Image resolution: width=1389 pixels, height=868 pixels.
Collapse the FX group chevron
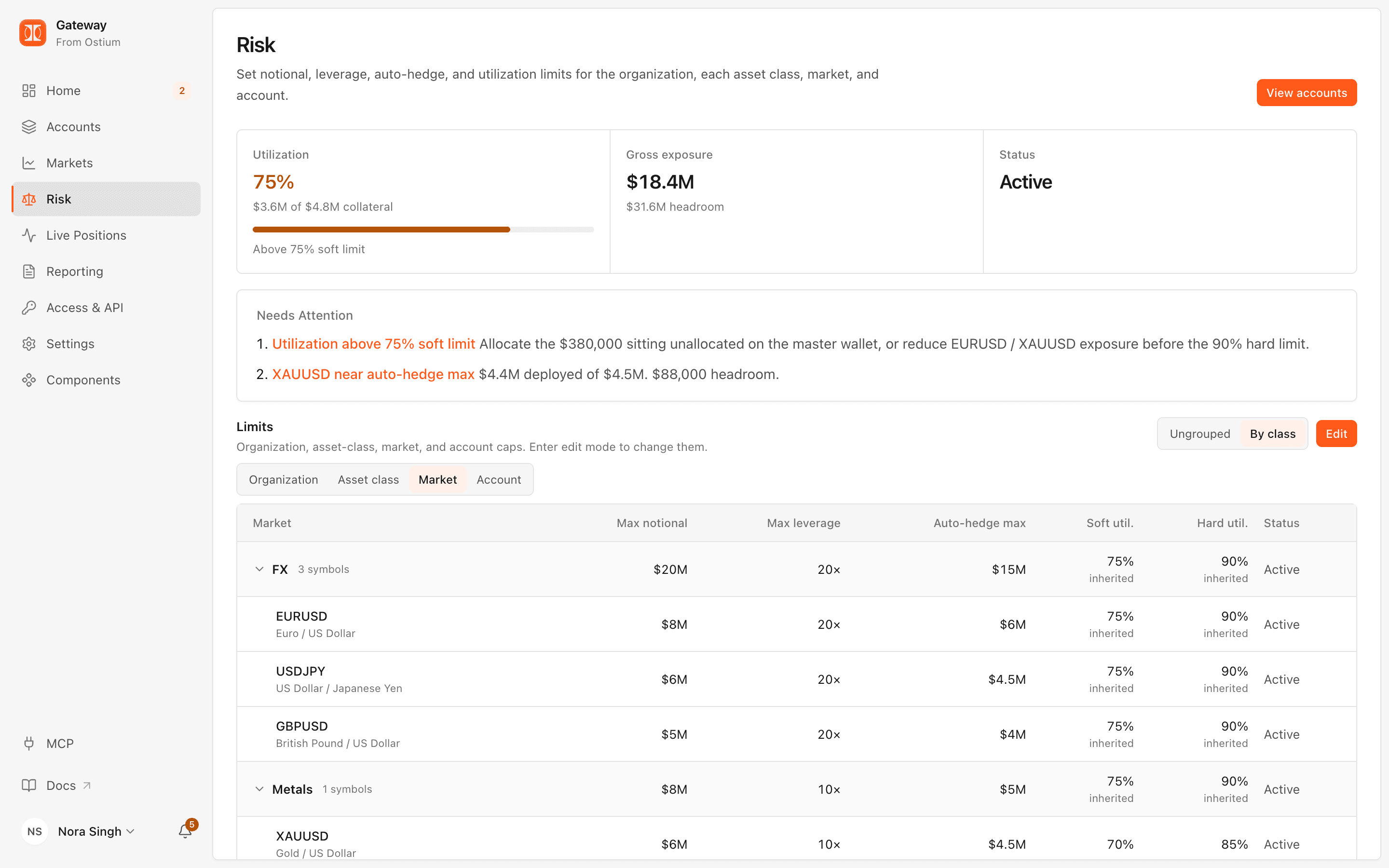259,569
